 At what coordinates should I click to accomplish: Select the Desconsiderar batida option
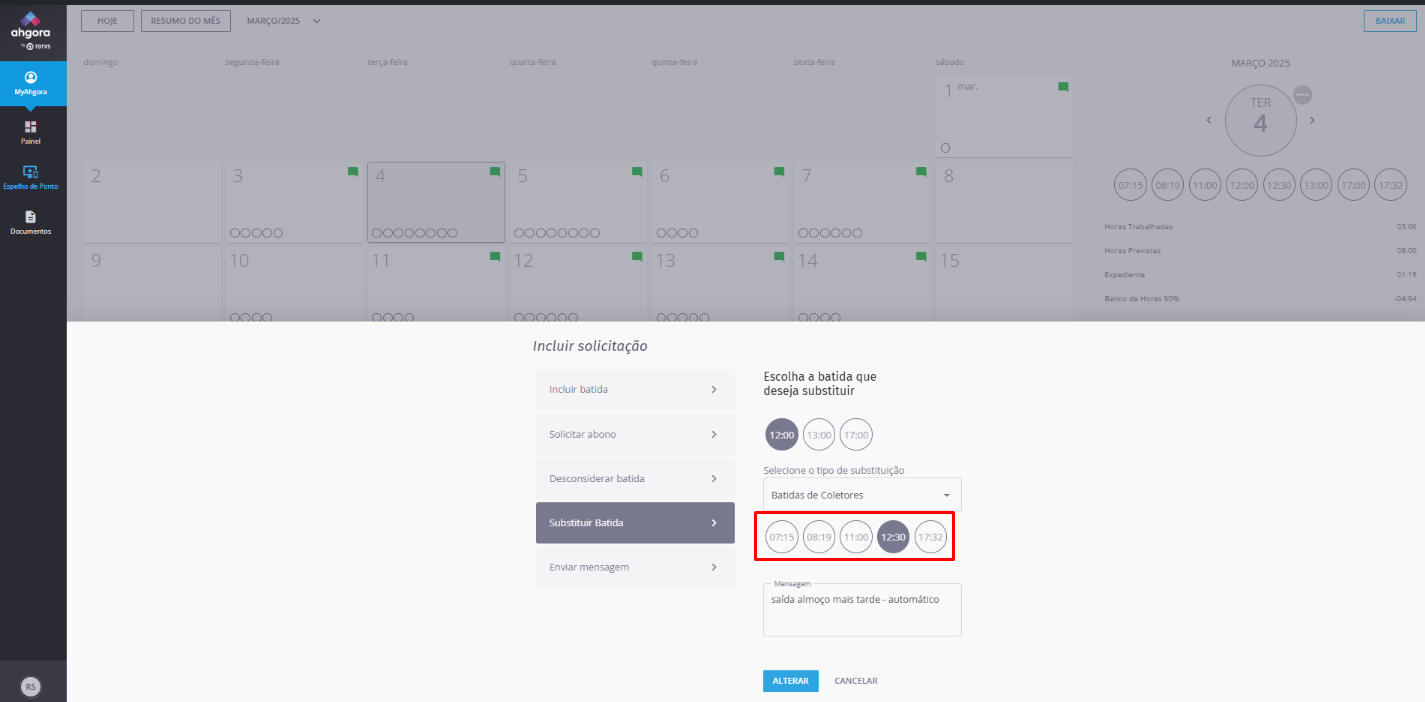[x=635, y=478]
